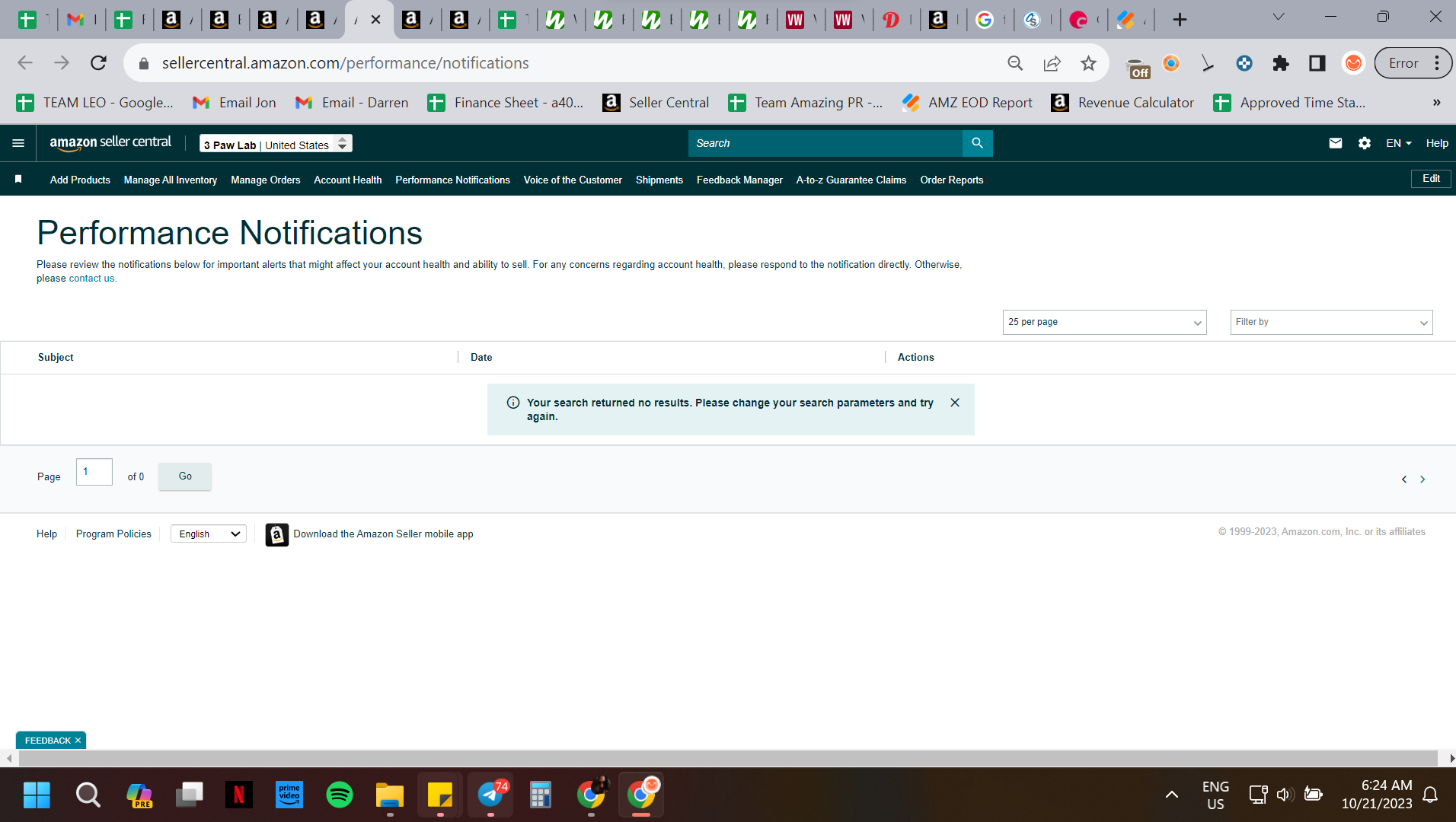The height and width of the screenshot is (822, 1456).
Task: Open Shipments in the navigation bar
Action: click(659, 180)
